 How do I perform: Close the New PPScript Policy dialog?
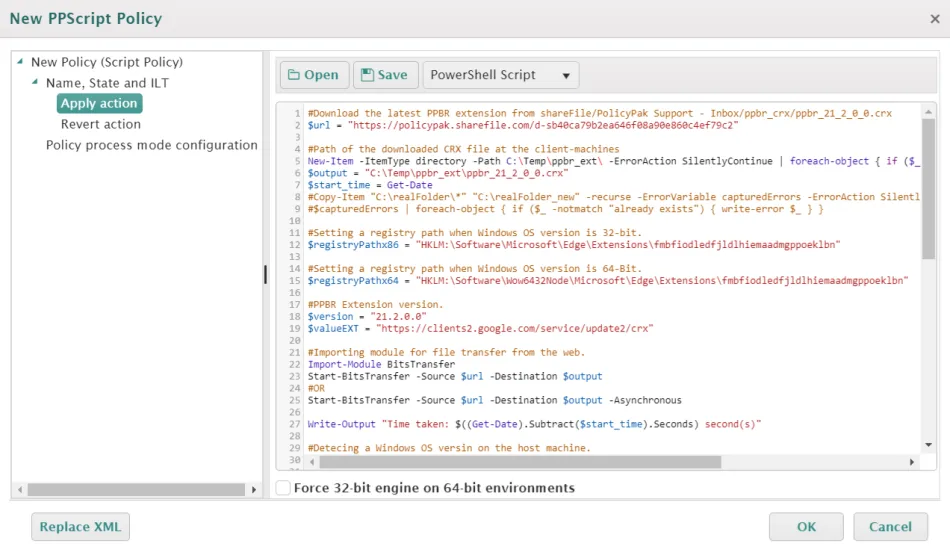[934, 19]
